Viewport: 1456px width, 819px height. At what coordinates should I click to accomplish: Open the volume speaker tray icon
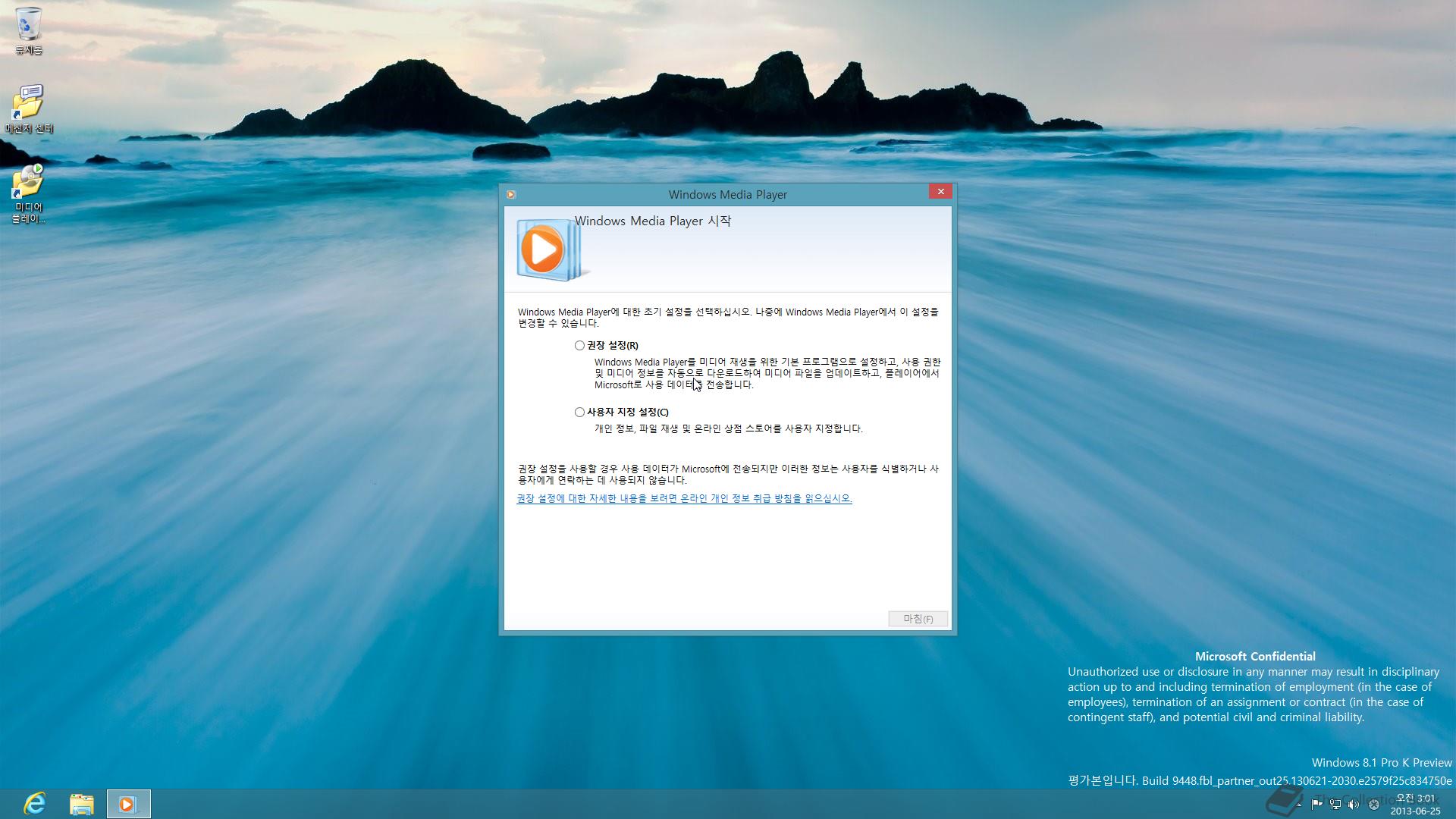(1354, 805)
